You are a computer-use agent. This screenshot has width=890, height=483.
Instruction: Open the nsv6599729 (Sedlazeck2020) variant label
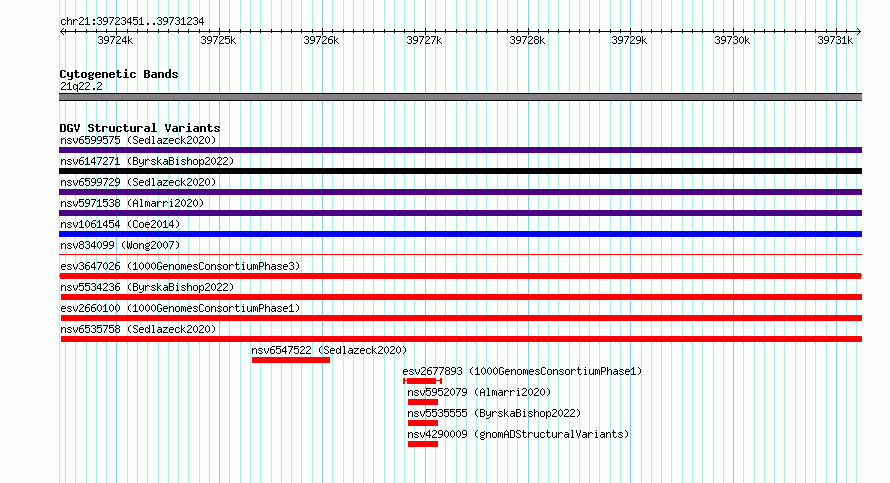click(138, 182)
